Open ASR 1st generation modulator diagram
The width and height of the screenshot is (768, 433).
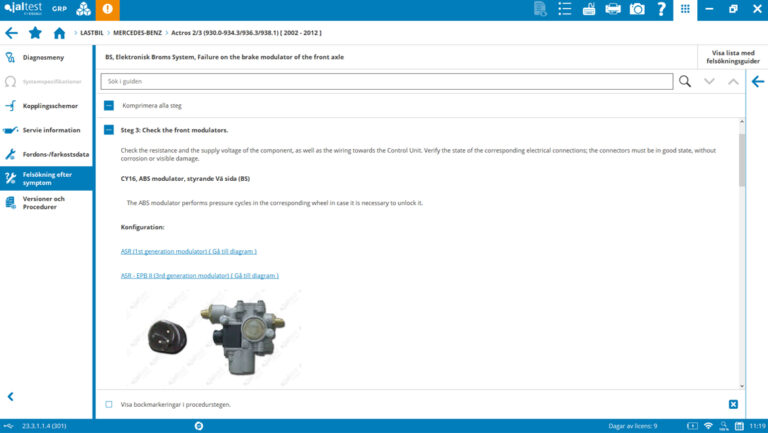point(189,251)
